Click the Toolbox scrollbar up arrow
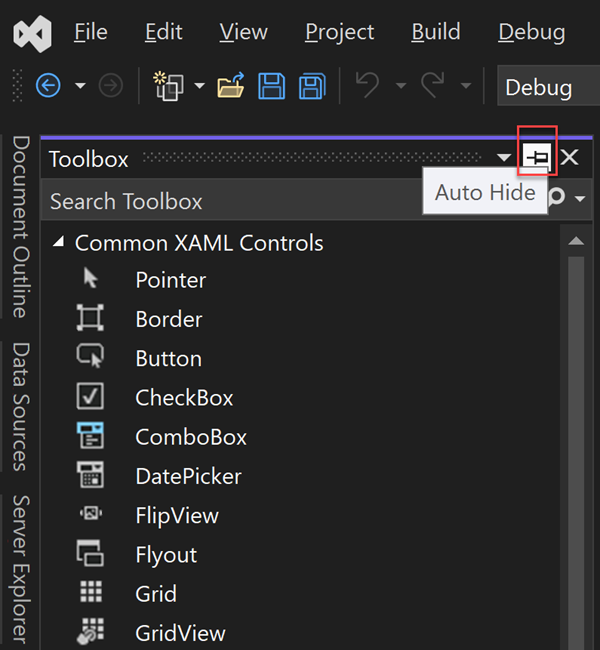Image resolution: width=600 pixels, height=650 pixels. (x=576, y=241)
